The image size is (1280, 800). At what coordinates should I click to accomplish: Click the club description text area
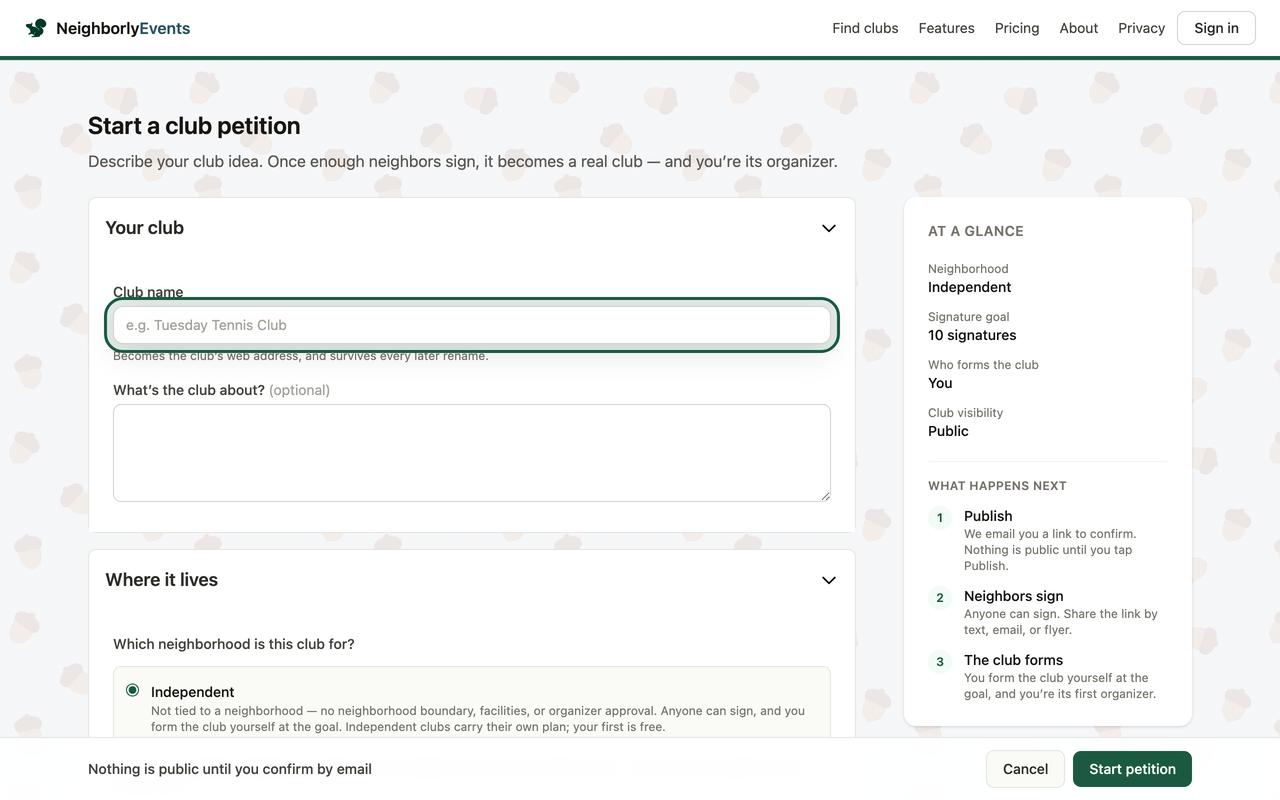coord(472,453)
